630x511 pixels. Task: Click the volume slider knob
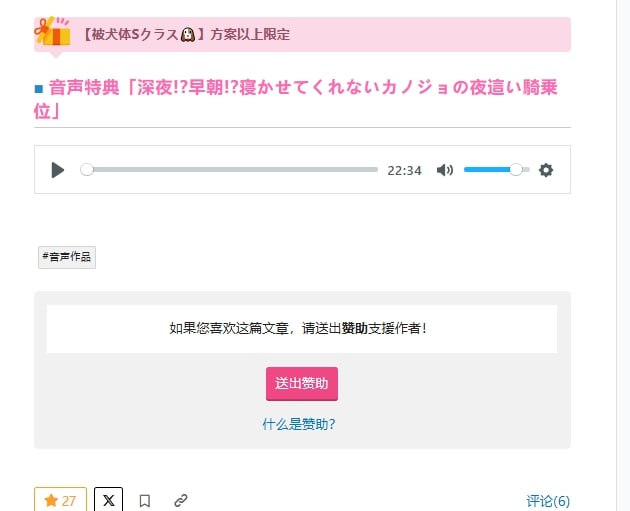click(x=516, y=170)
